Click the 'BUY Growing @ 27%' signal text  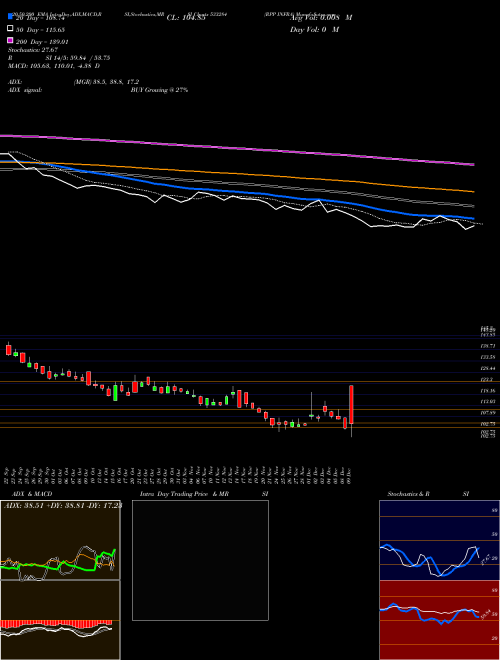click(159, 90)
